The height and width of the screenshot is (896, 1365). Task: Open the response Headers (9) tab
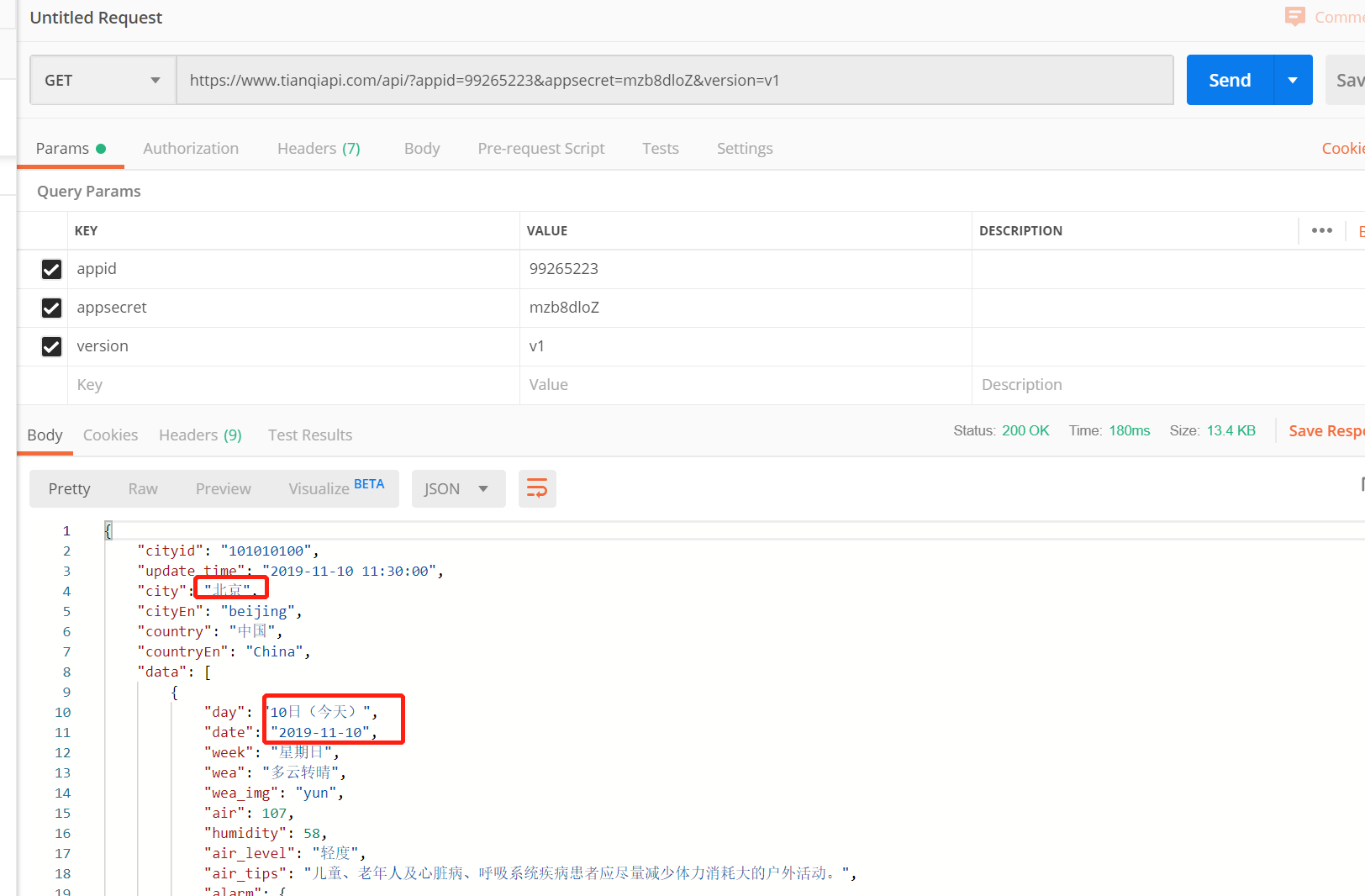pos(200,435)
